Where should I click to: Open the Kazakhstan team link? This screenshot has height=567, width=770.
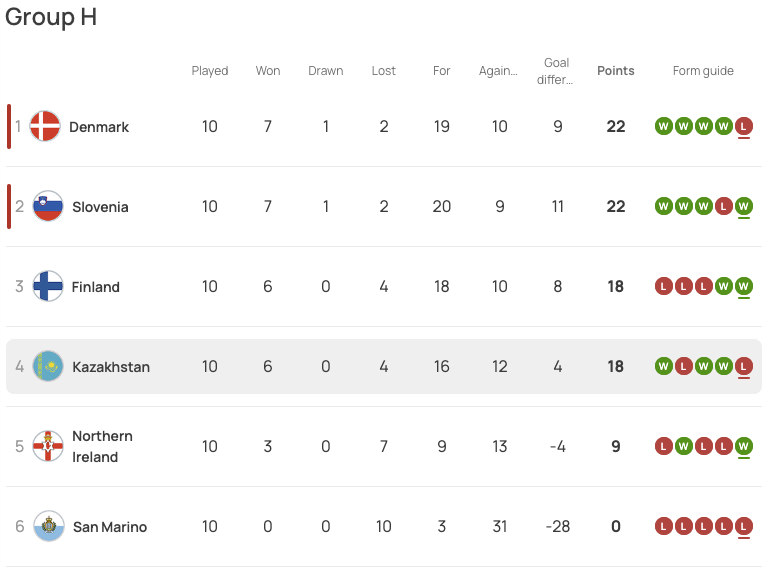point(111,367)
